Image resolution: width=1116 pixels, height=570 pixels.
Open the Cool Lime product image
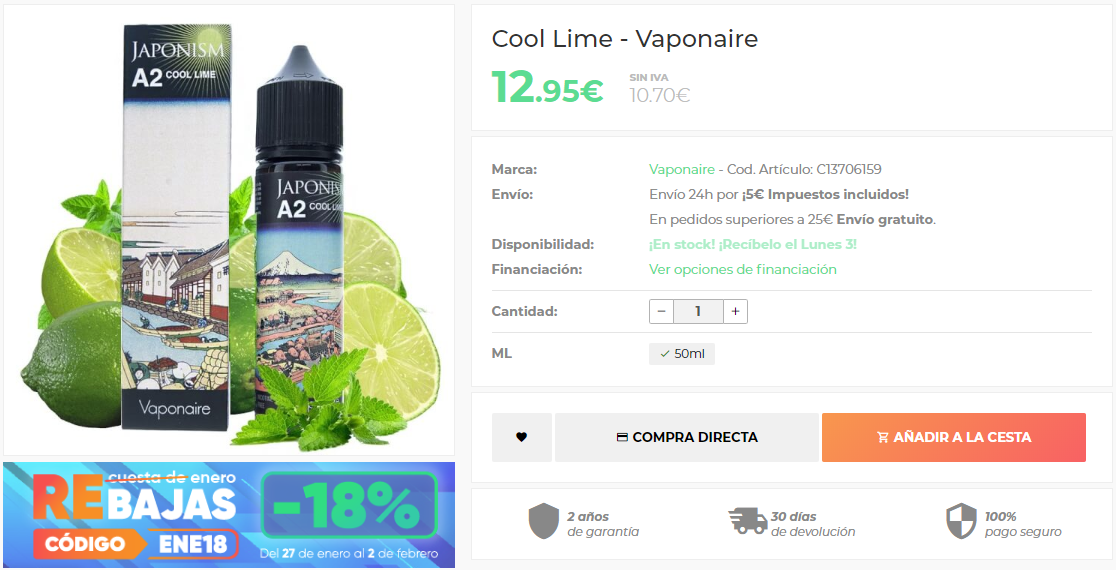point(228,230)
